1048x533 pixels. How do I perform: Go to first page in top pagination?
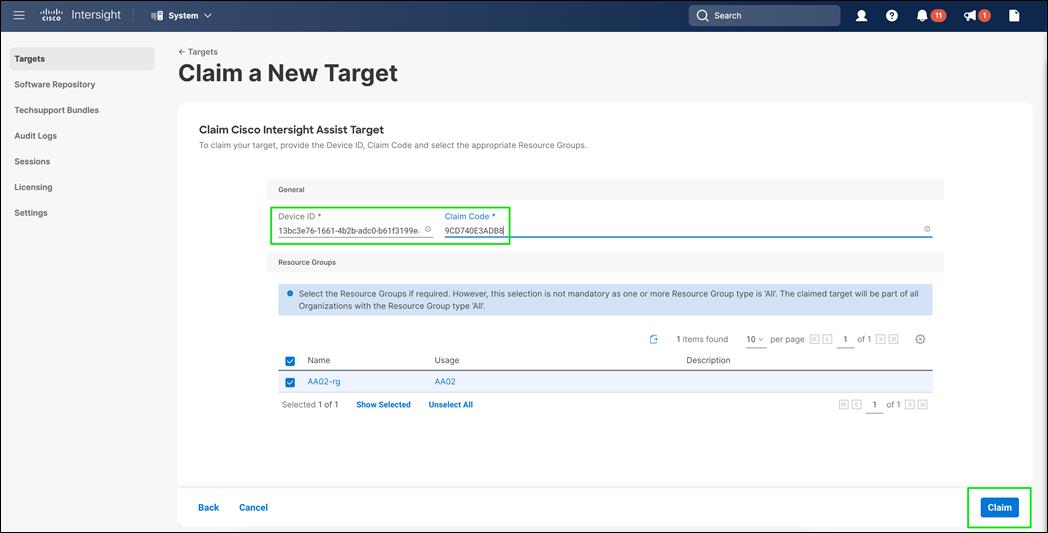[x=814, y=339]
